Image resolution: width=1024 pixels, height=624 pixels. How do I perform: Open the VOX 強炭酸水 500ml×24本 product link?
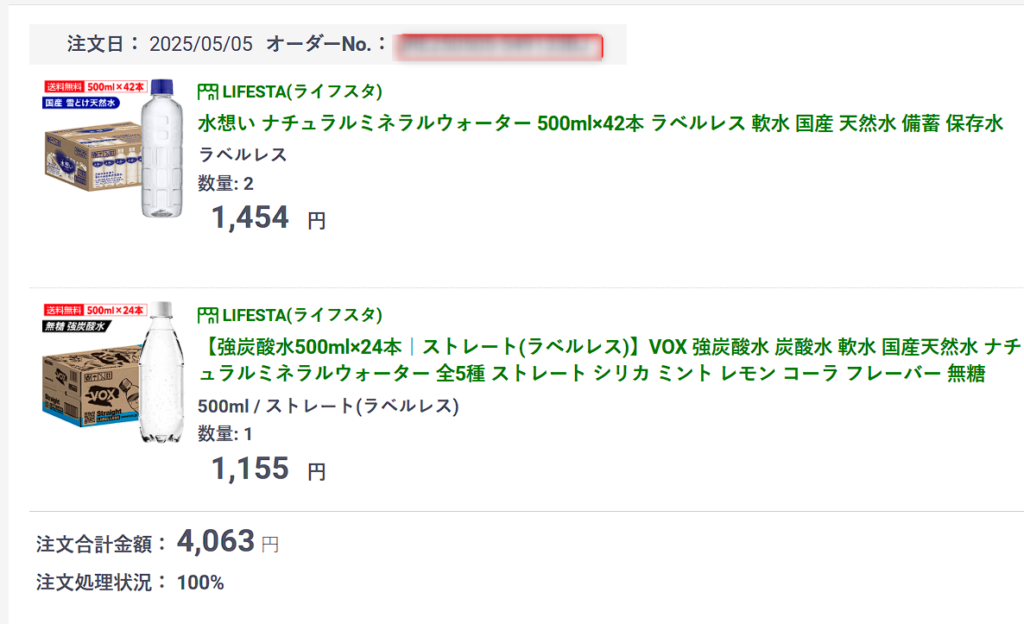point(609,360)
